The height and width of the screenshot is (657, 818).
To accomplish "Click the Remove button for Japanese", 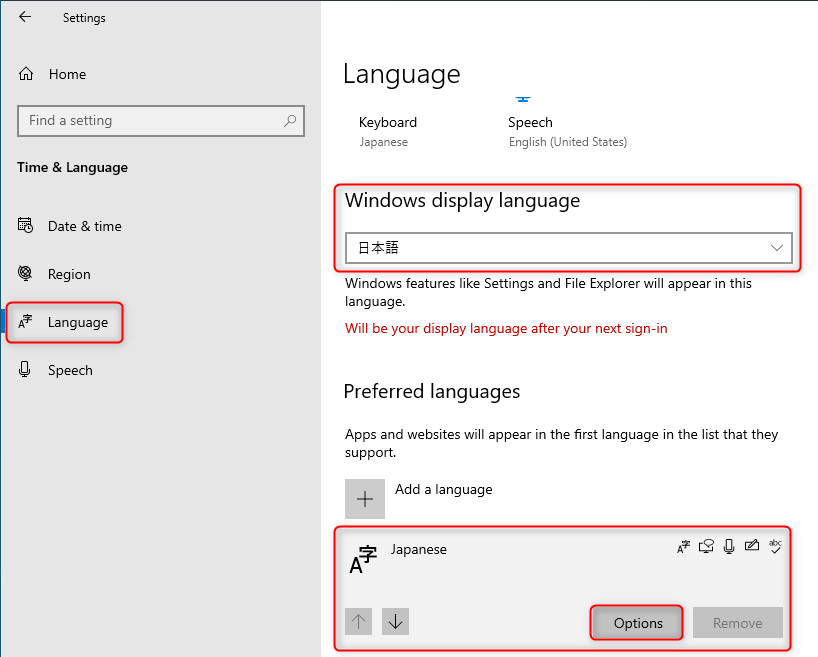I will tap(737, 623).
